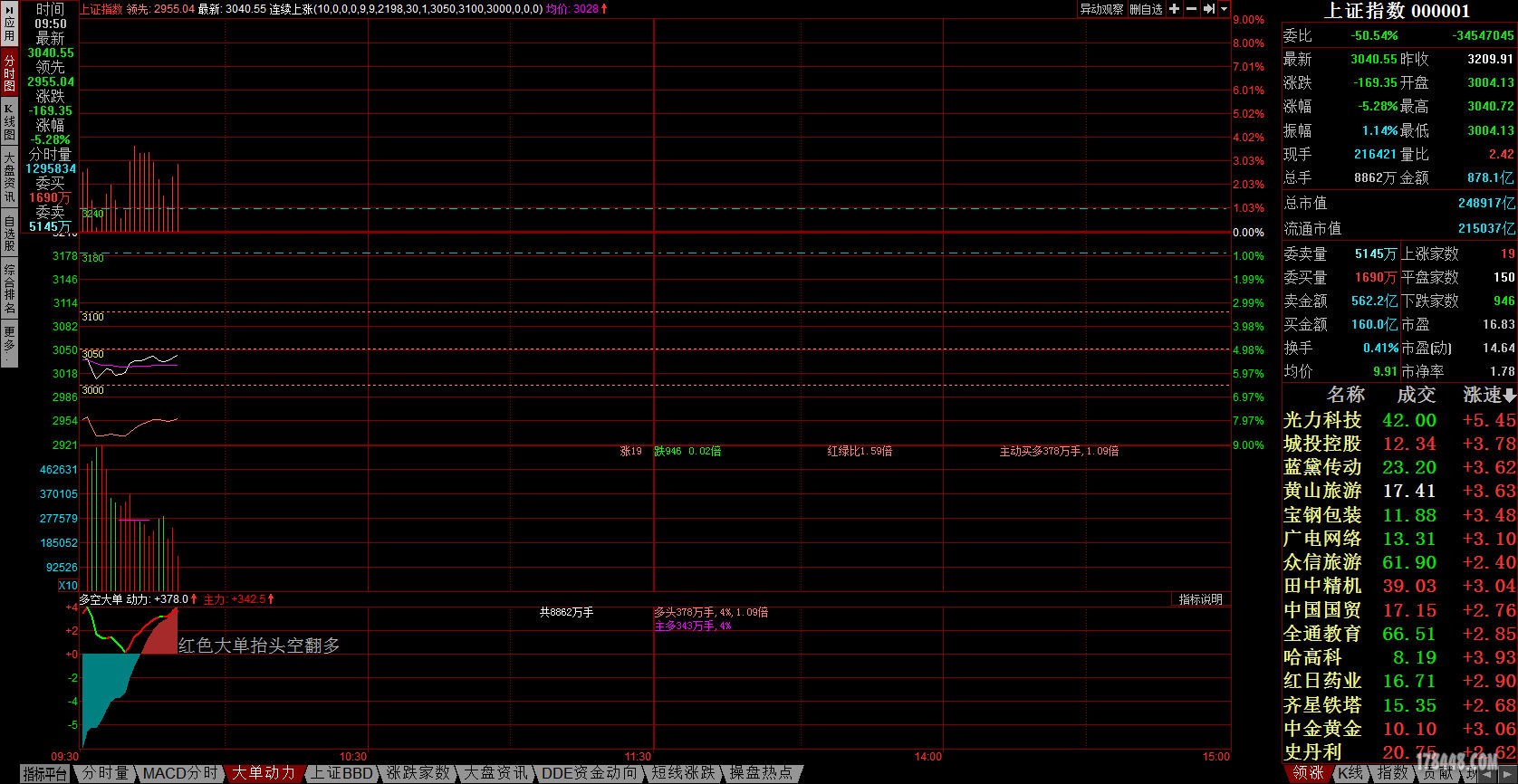Click the 上证指数 000001 title
Screen dimensions: 1518x784
[x=1398, y=11]
